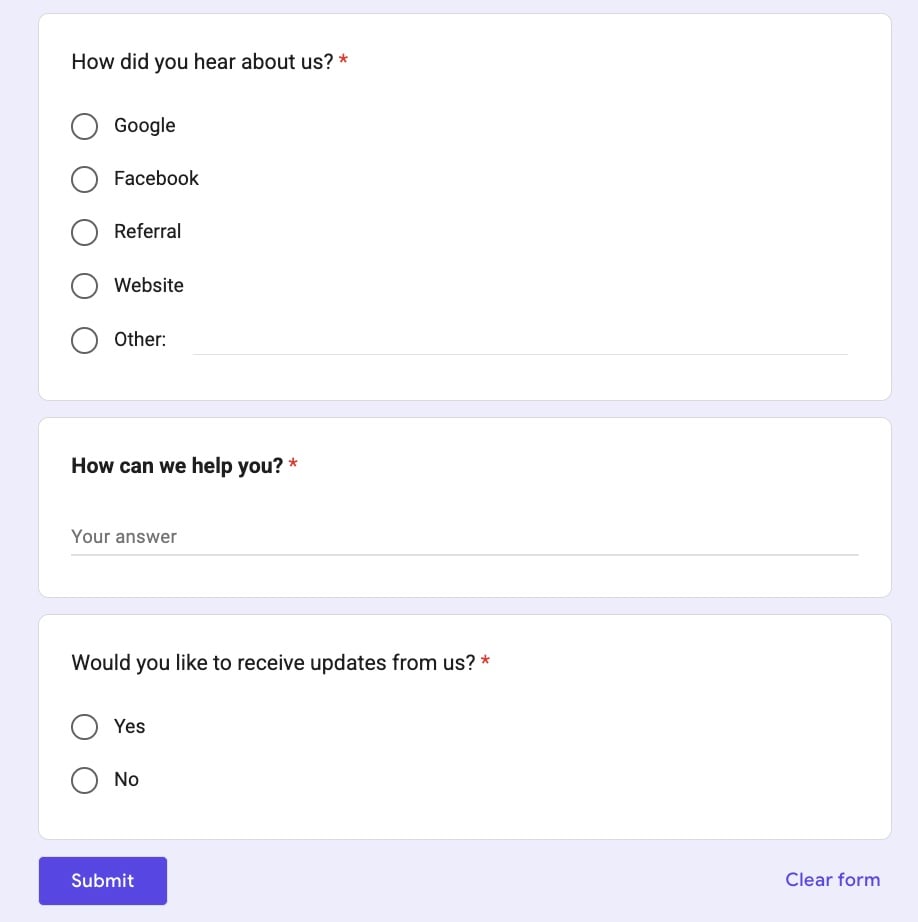Click the purple Submit button
Image resolution: width=918 pixels, height=922 pixels.
click(103, 880)
